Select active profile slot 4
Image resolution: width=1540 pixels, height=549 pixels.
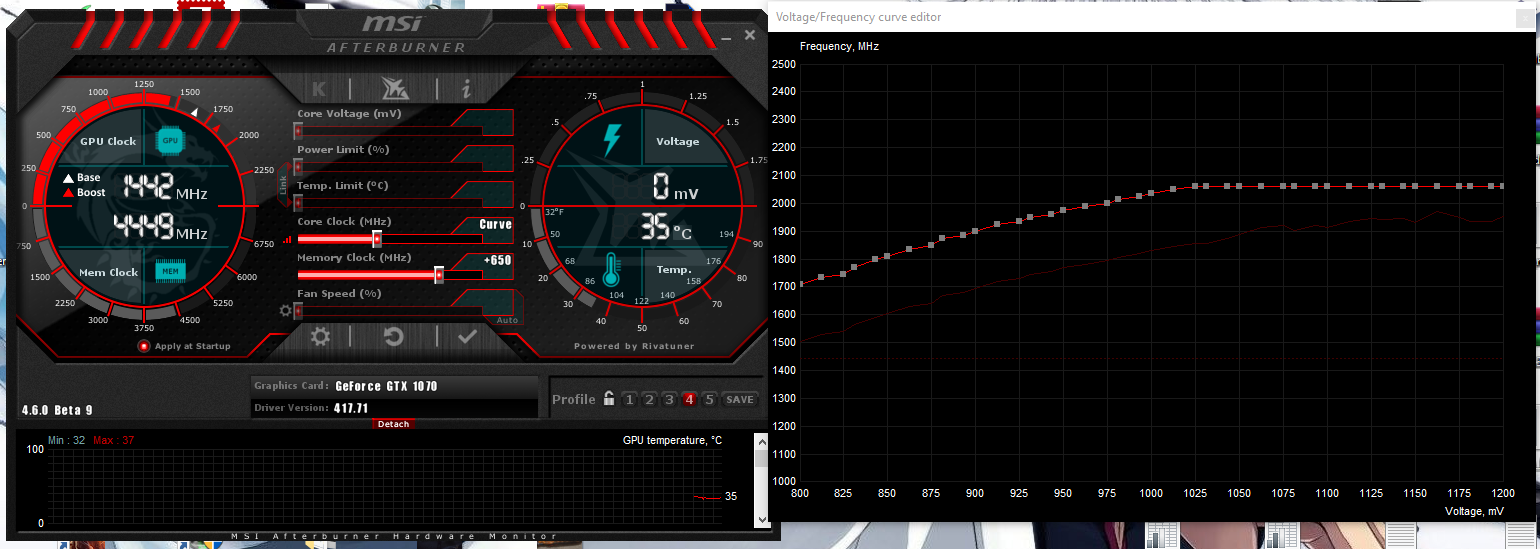pyautogui.click(x=689, y=399)
